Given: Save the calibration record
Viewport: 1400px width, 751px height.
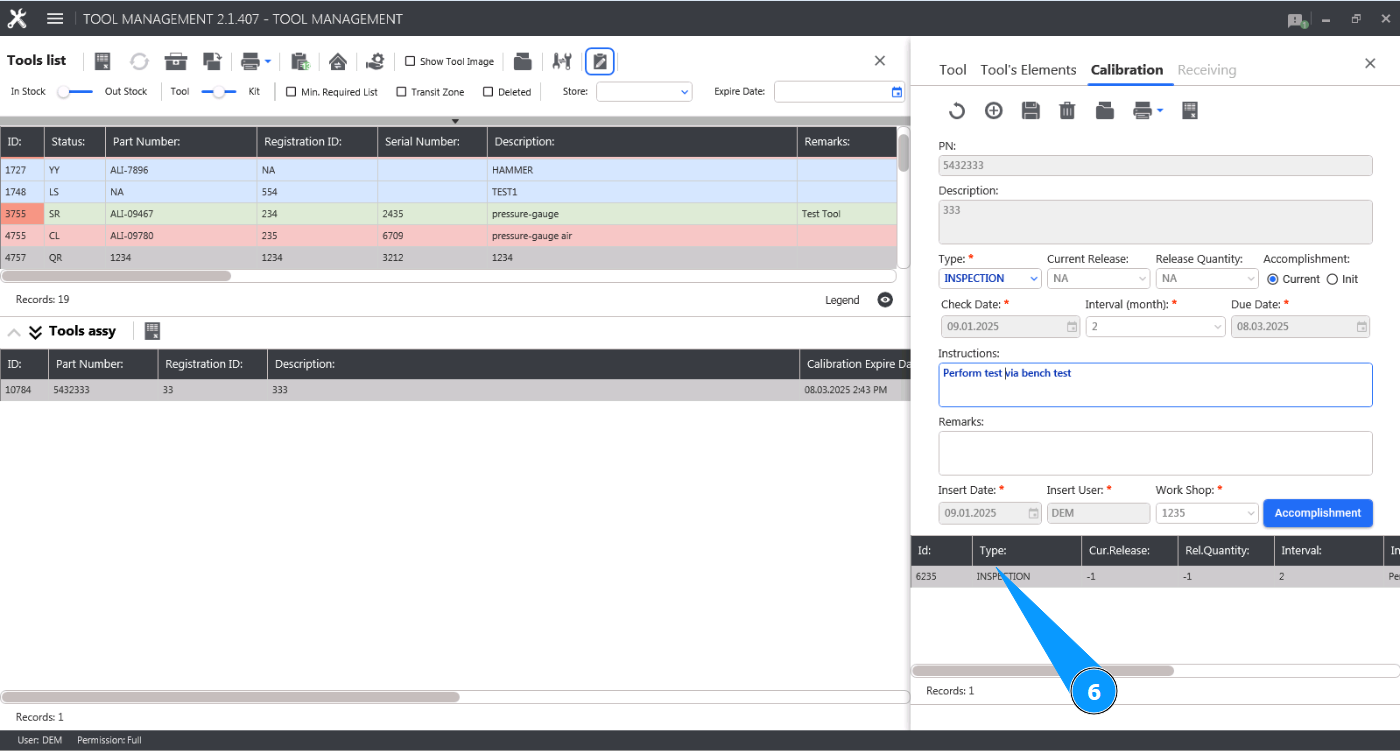Looking at the screenshot, I should [1031, 111].
